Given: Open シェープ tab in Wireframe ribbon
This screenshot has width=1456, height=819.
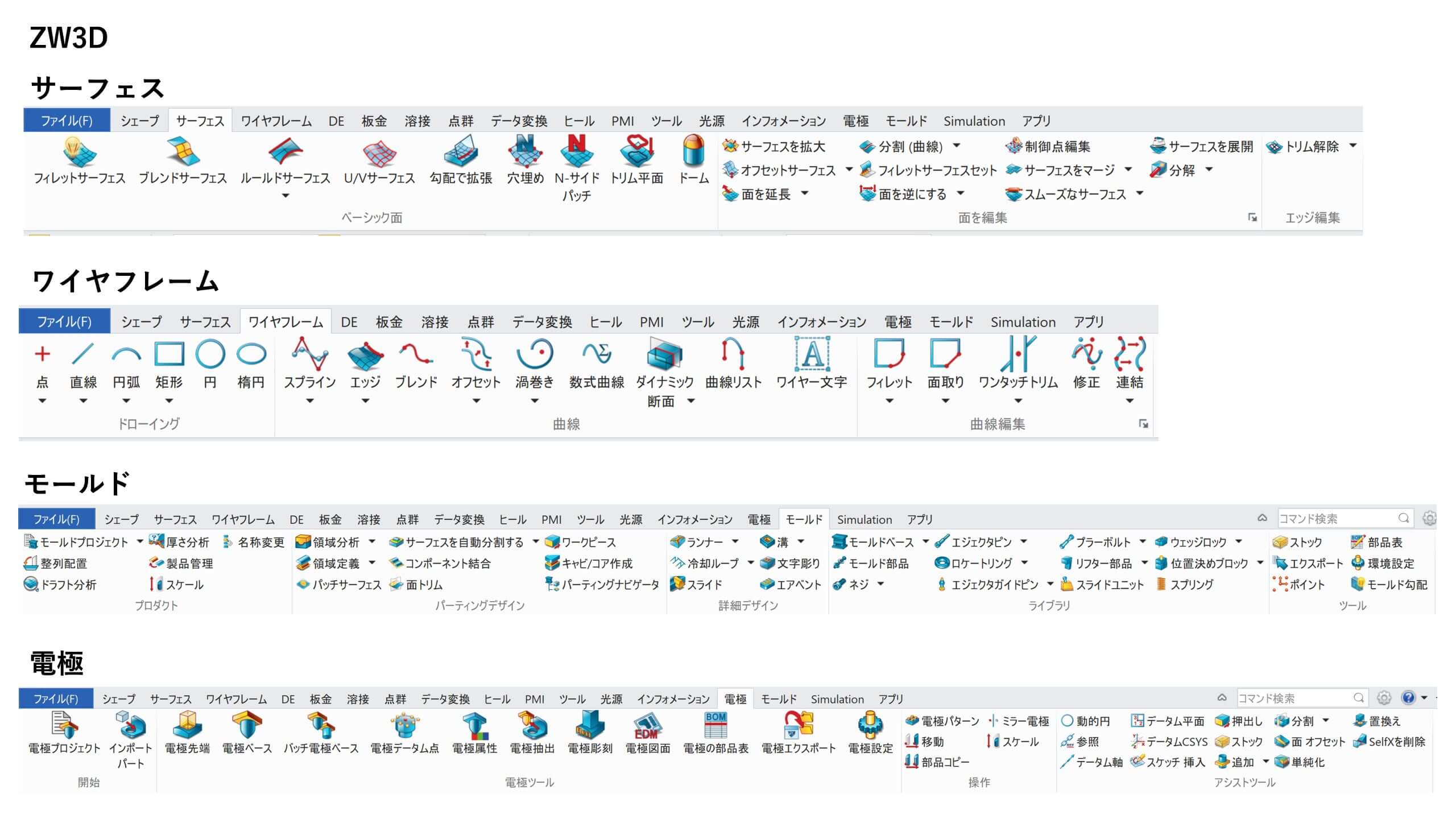Looking at the screenshot, I should tap(141, 322).
